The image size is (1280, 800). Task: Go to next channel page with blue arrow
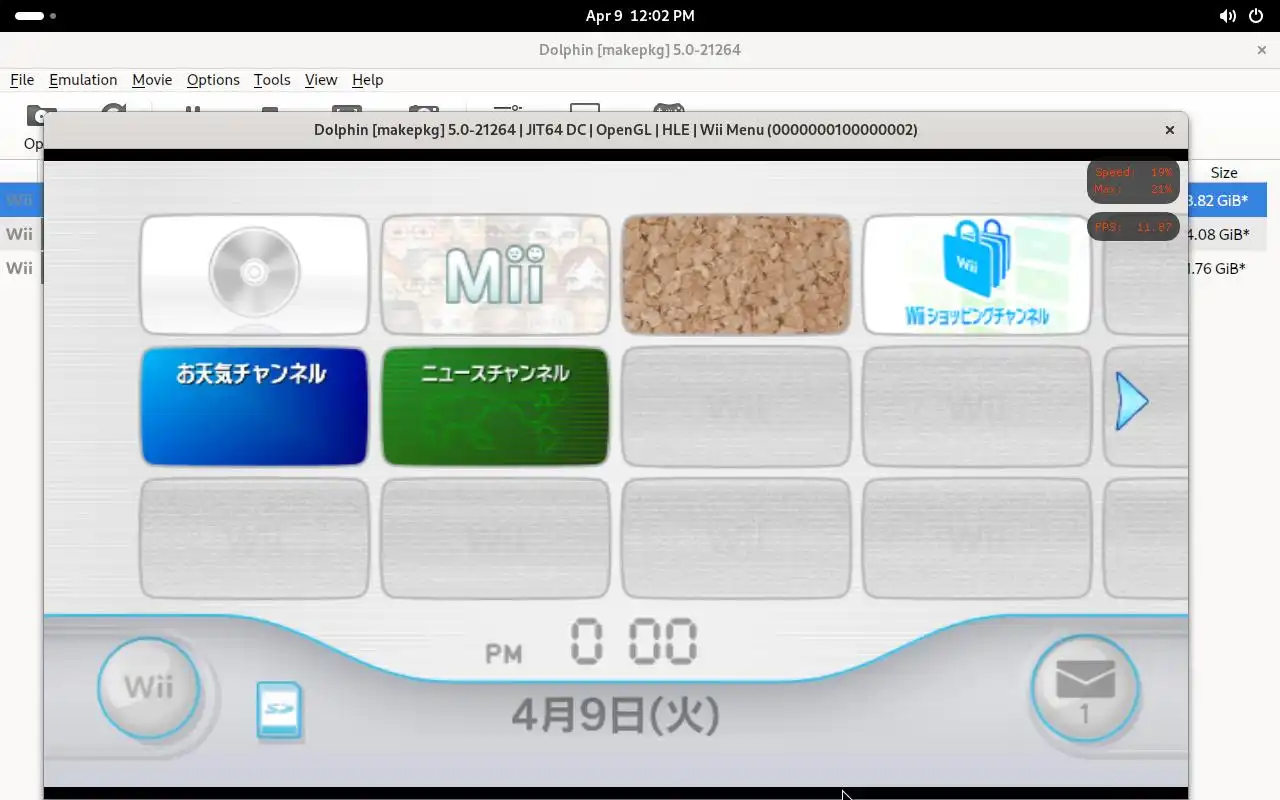click(x=1131, y=402)
